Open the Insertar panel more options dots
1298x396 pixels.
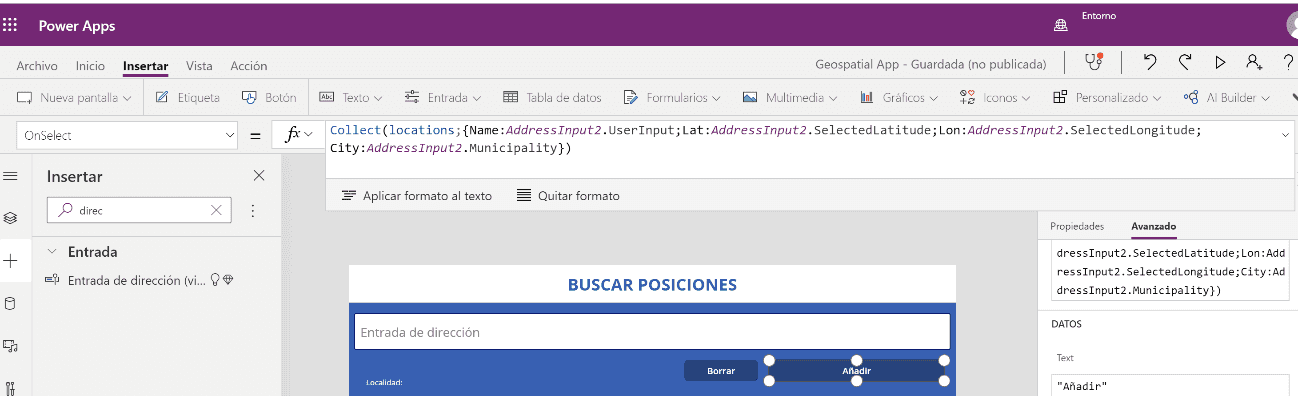pos(252,210)
